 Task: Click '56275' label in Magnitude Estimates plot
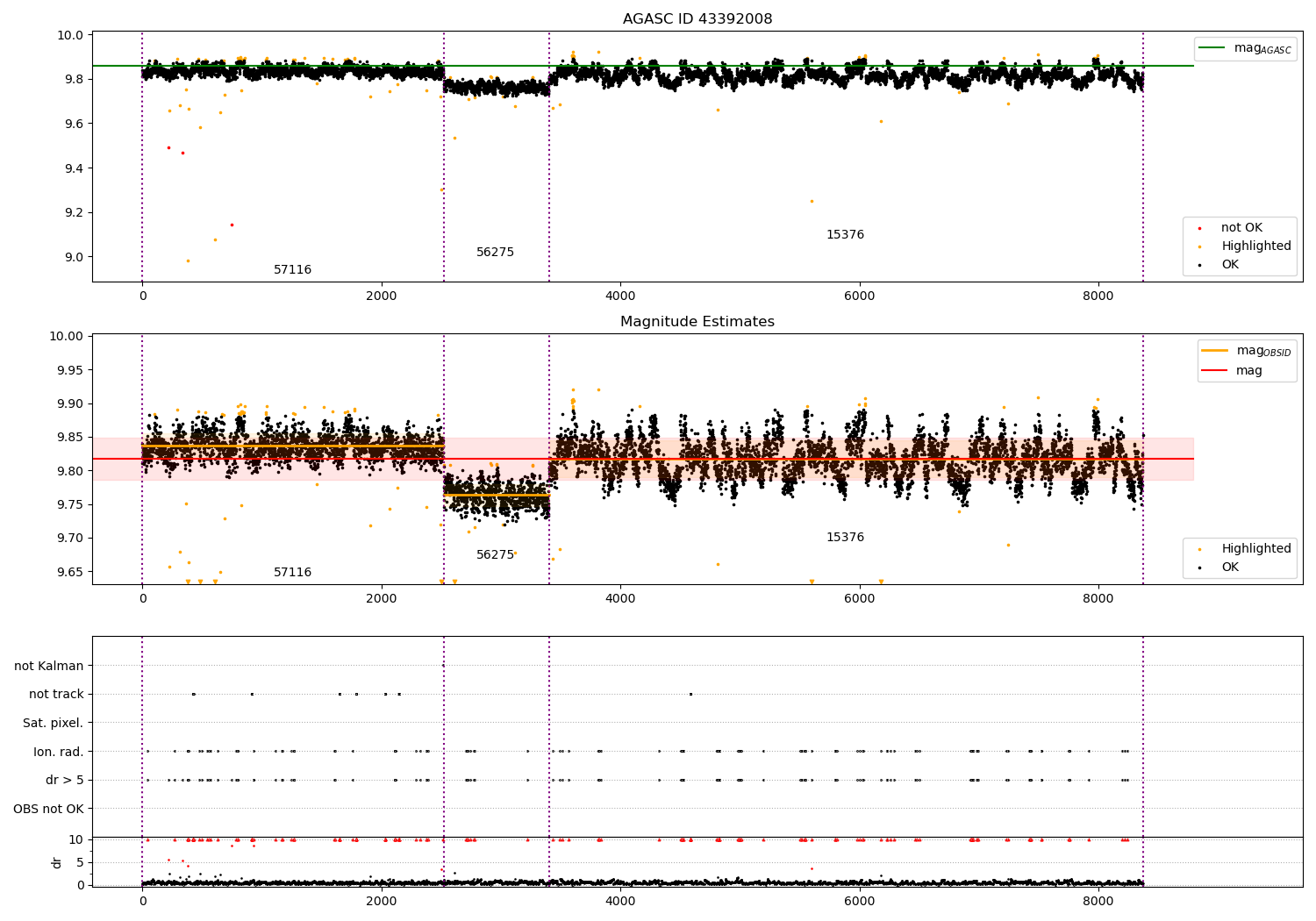[x=495, y=555]
